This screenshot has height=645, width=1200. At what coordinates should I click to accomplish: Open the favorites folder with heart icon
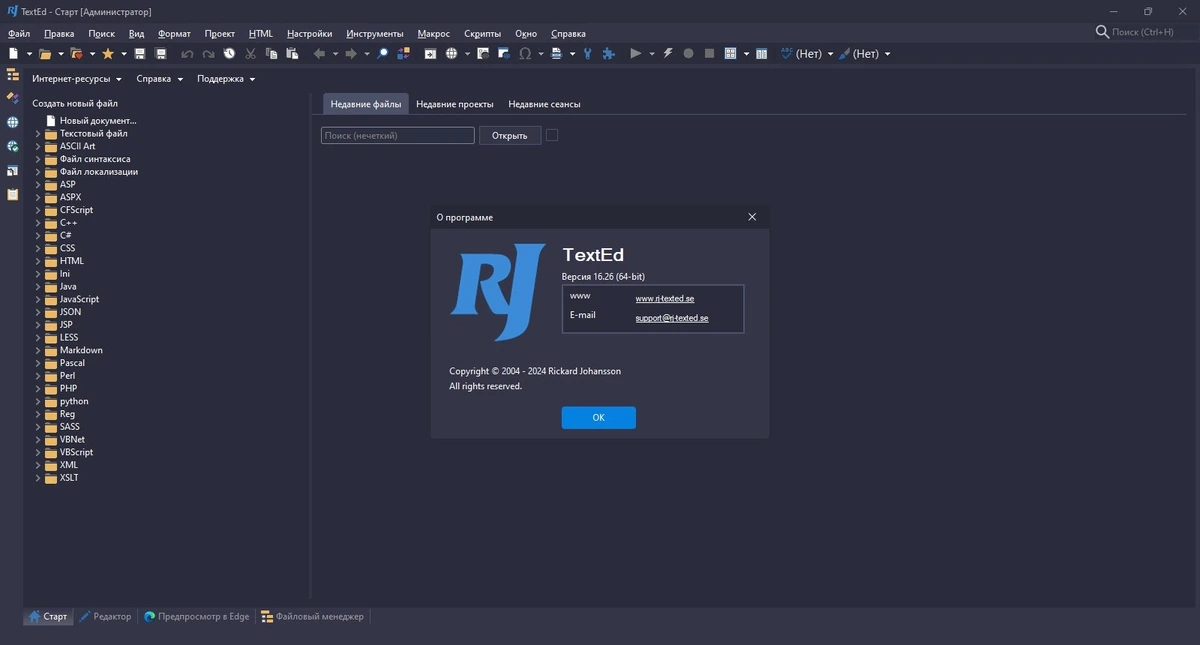click(76, 53)
